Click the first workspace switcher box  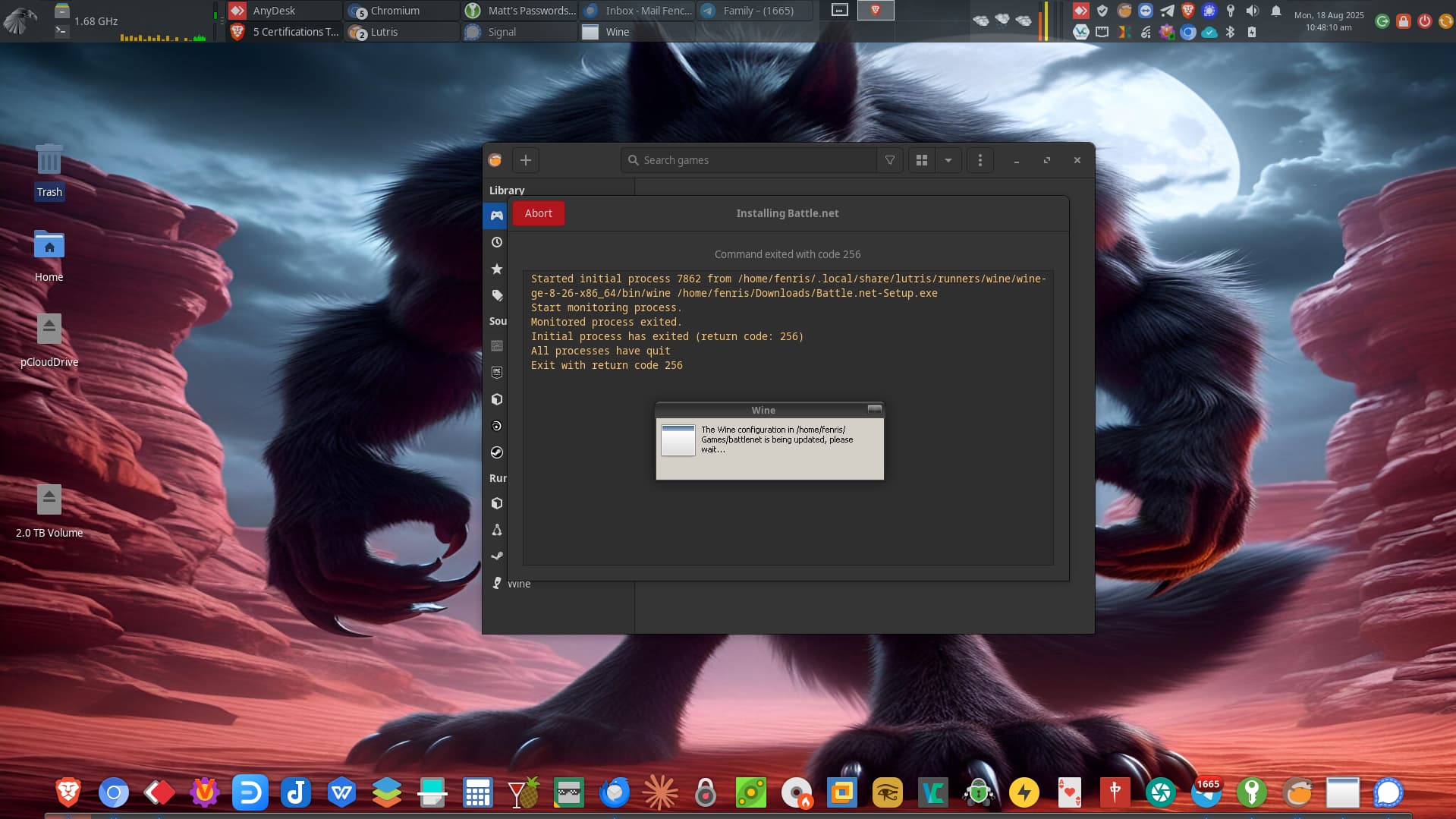point(839,10)
